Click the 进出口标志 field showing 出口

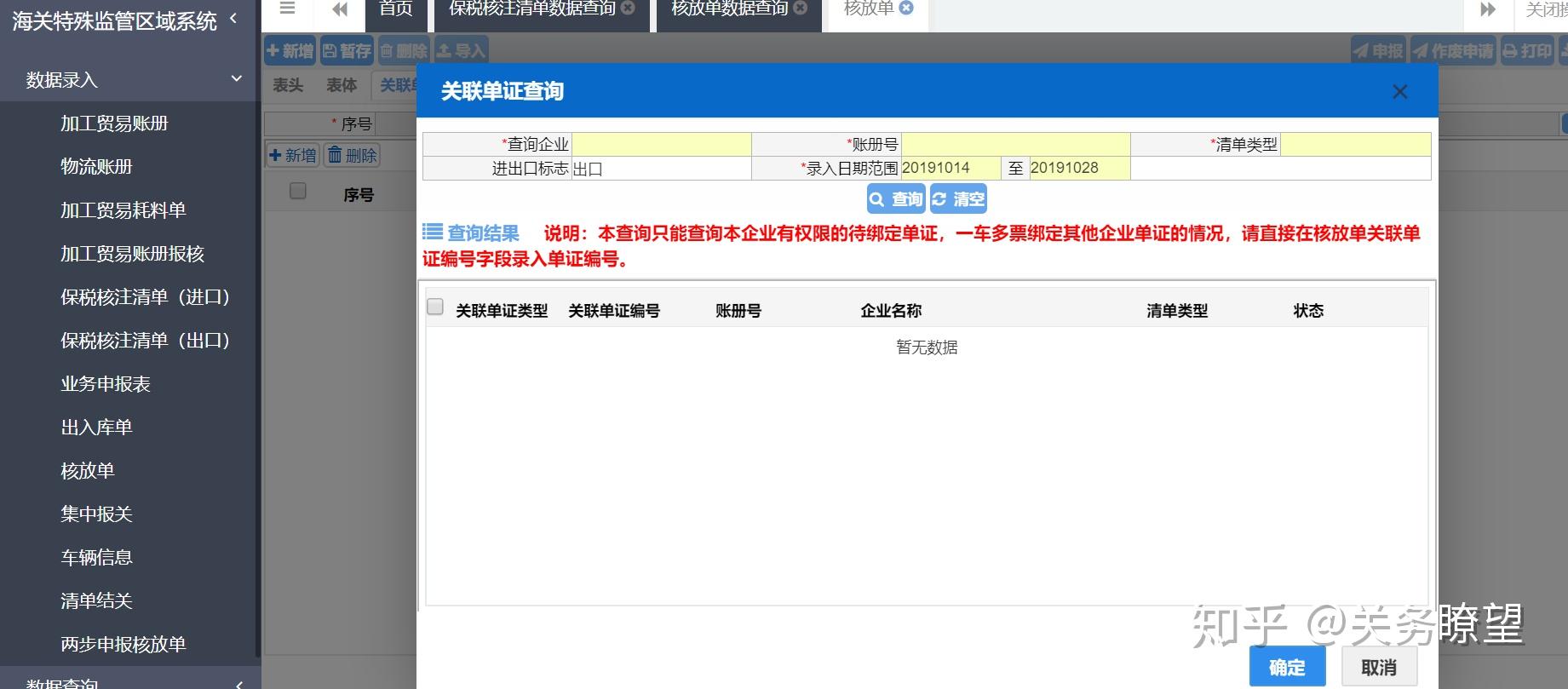tap(661, 168)
